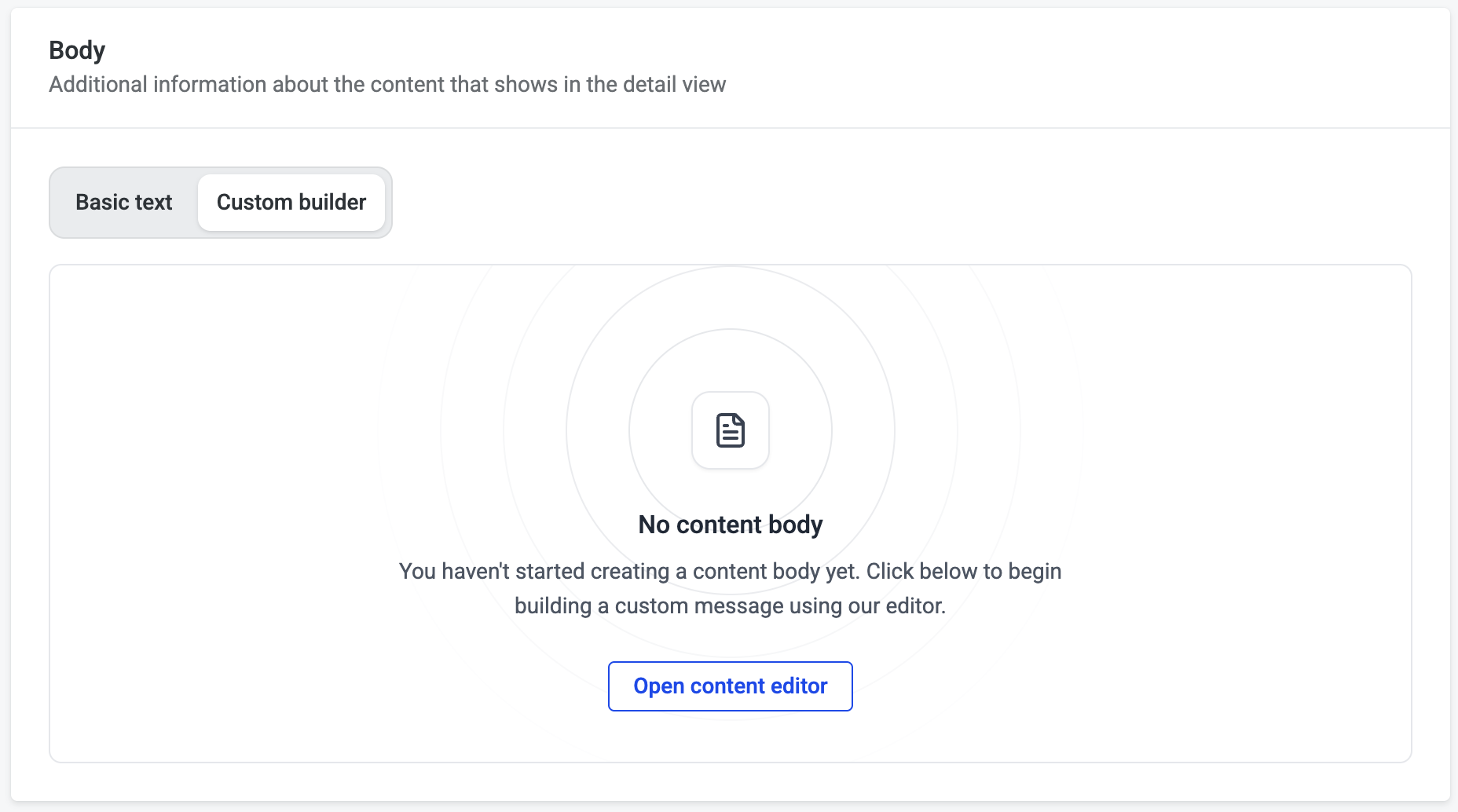The image size is (1458, 812).
Task: Choose Custom builder in the segmented control
Action: point(291,203)
